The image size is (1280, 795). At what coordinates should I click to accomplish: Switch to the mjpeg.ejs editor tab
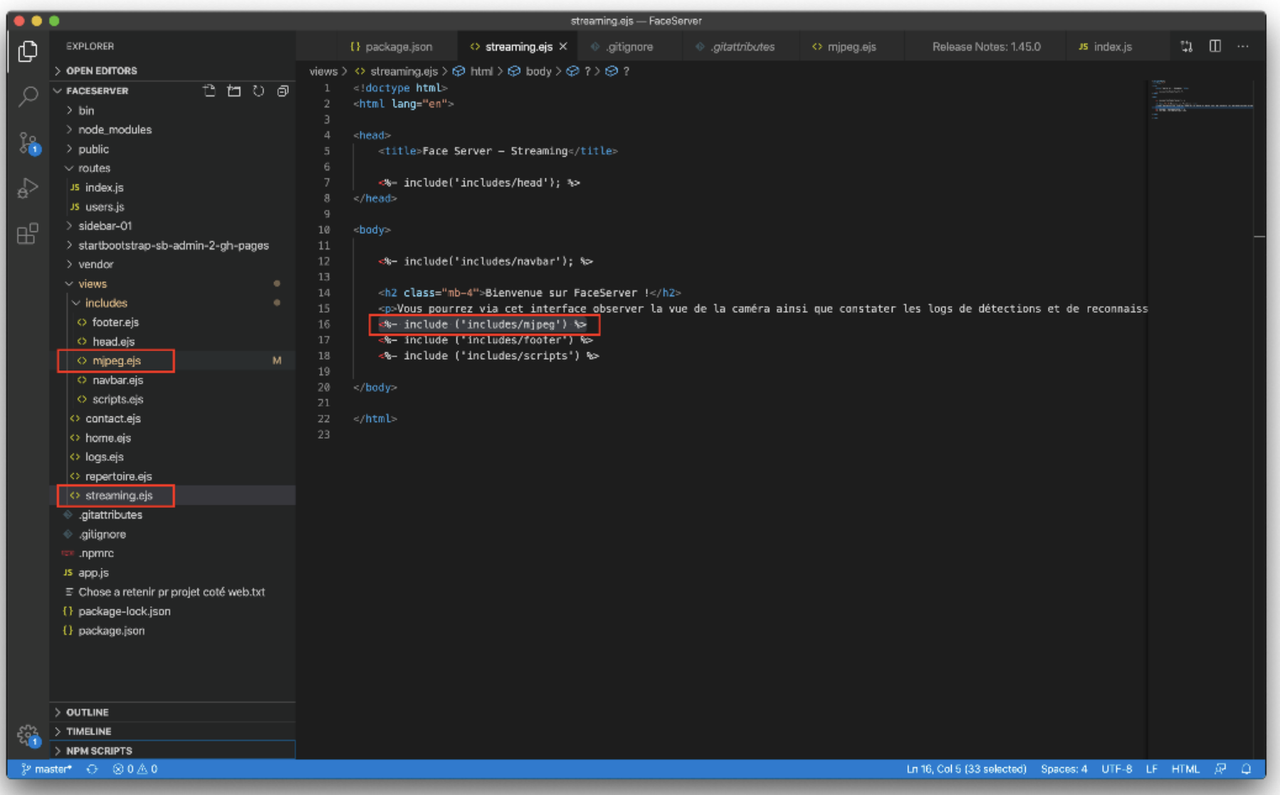(x=844, y=46)
